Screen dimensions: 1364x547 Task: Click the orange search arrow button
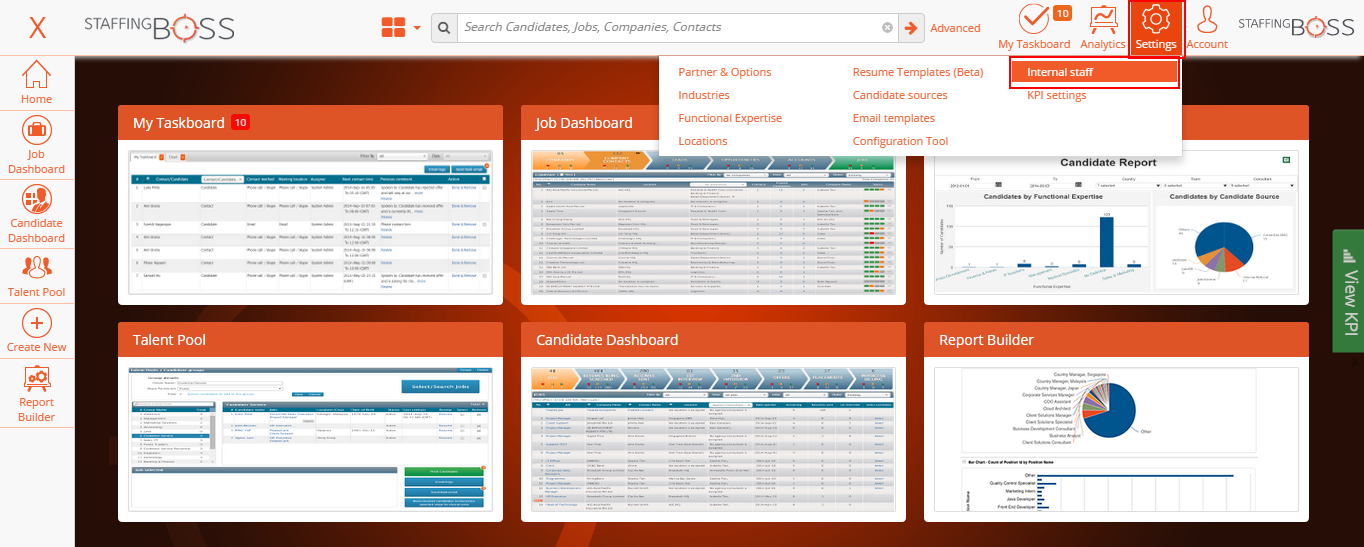tap(911, 28)
